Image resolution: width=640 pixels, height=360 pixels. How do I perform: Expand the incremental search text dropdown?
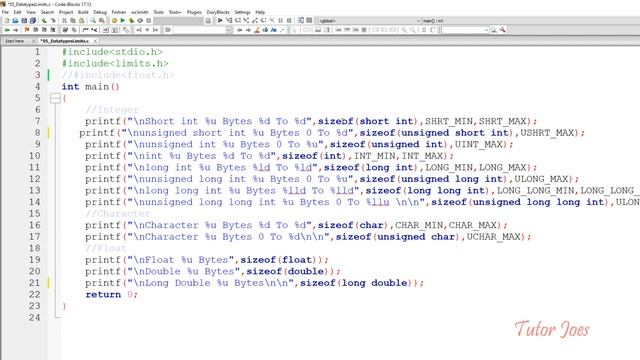coord(229,30)
